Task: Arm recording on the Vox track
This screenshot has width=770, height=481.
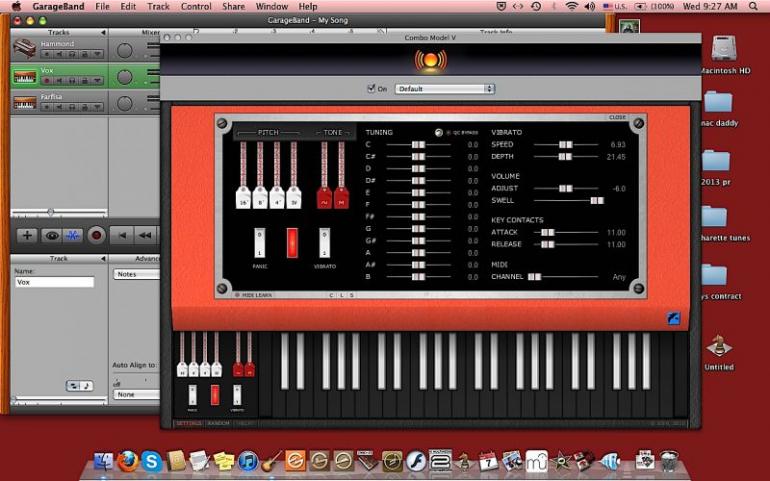Action: 47,81
